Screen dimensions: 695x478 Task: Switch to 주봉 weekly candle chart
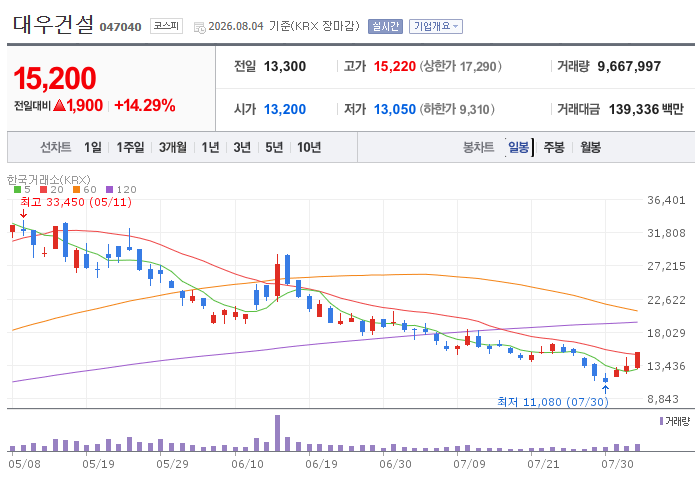point(554,147)
